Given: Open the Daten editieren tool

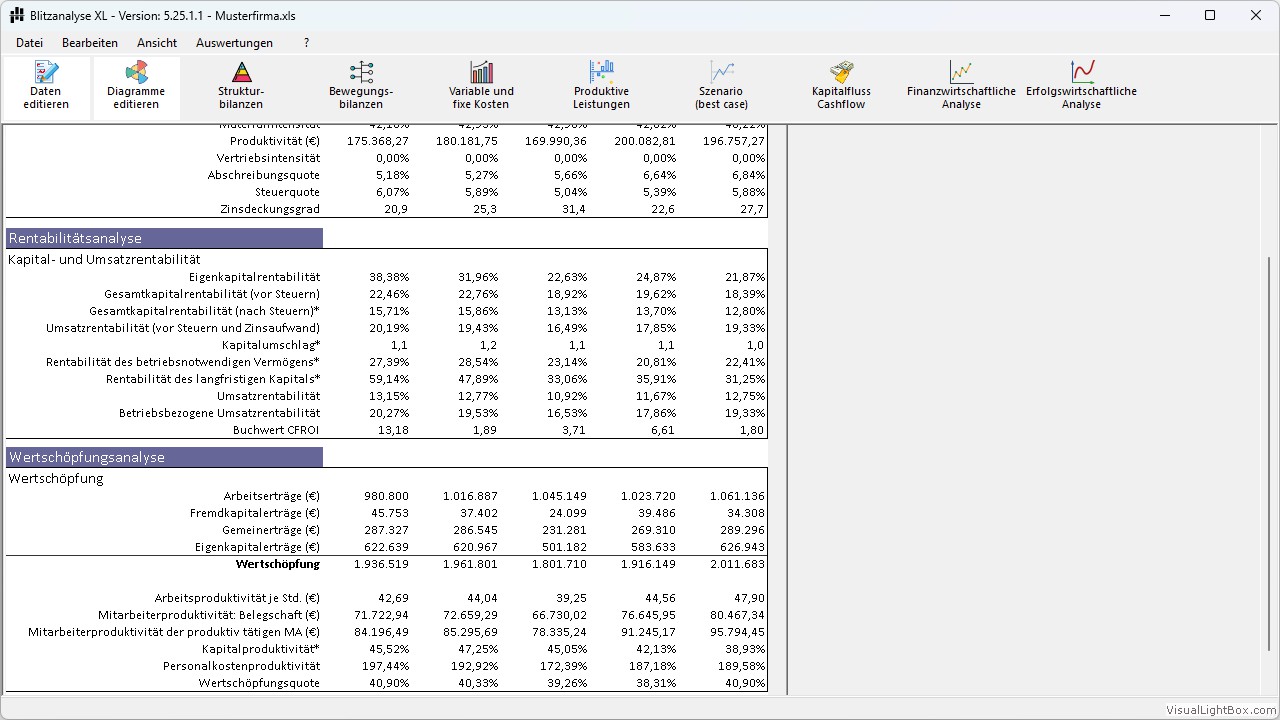Looking at the screenshot, I should tap(46, 87).
